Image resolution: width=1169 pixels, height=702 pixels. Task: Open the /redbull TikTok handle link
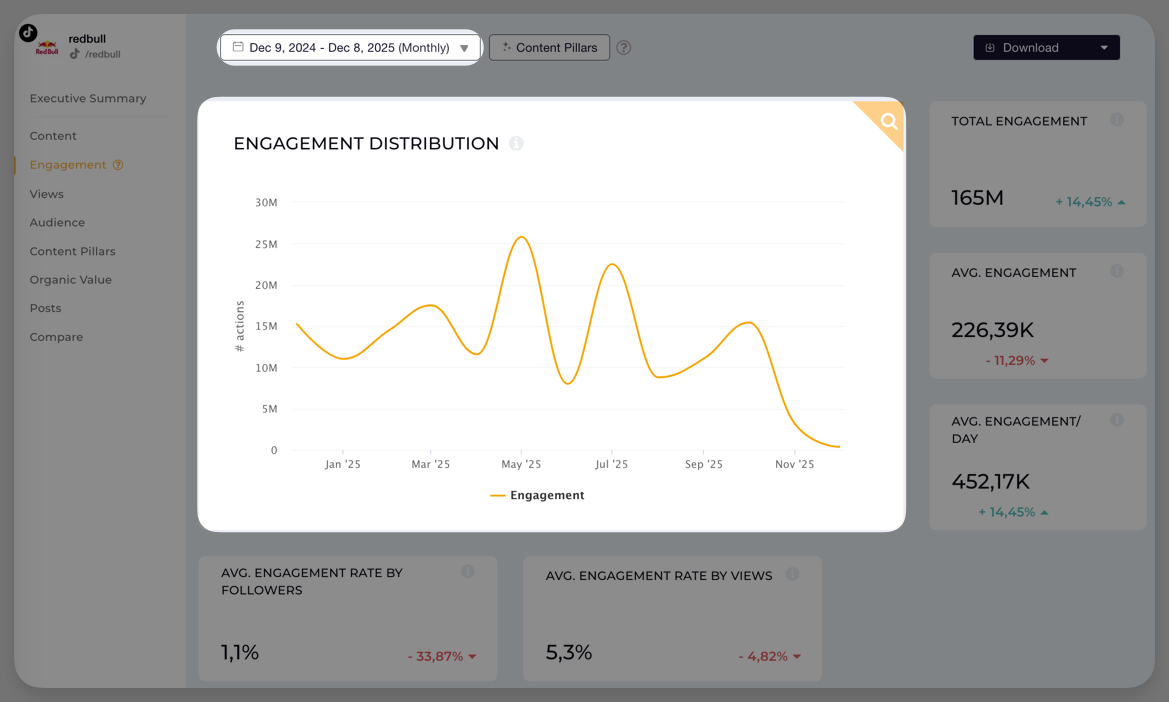pos(102,54)
